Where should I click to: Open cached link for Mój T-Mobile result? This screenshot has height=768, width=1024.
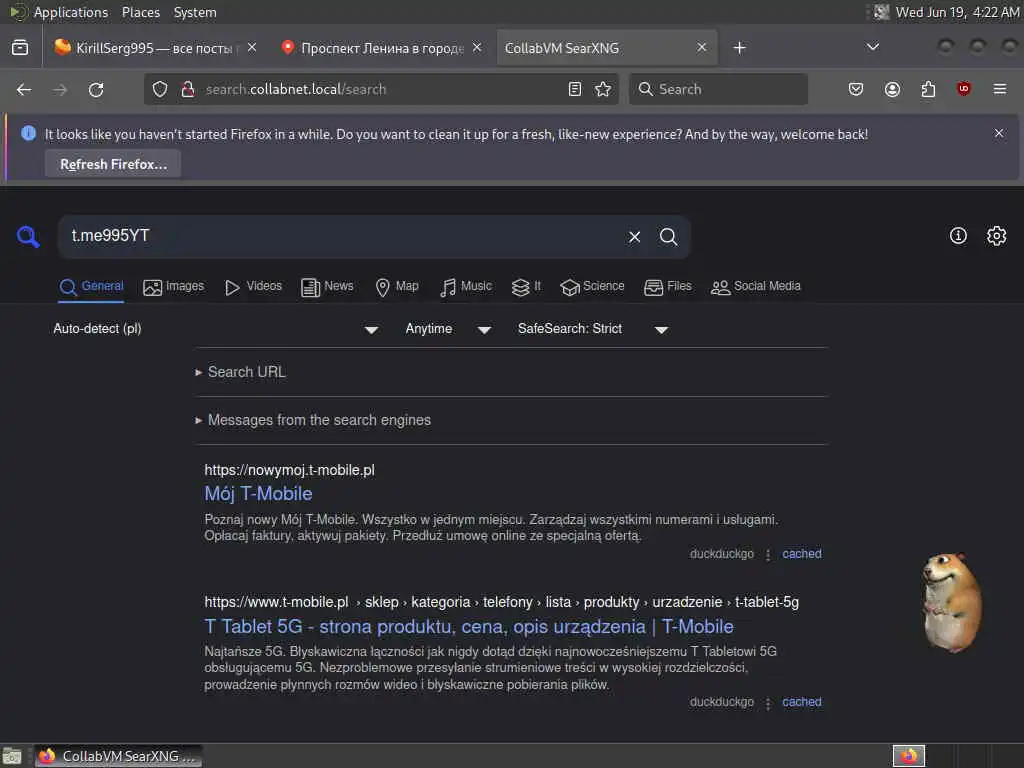pyautogui.click(x=802, y=554)
